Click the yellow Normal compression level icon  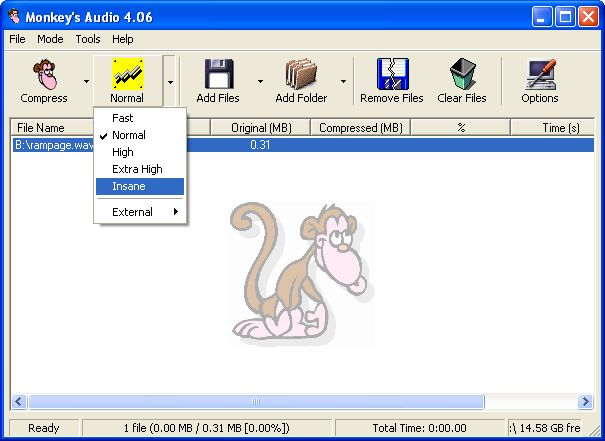(x=128, y=74)
